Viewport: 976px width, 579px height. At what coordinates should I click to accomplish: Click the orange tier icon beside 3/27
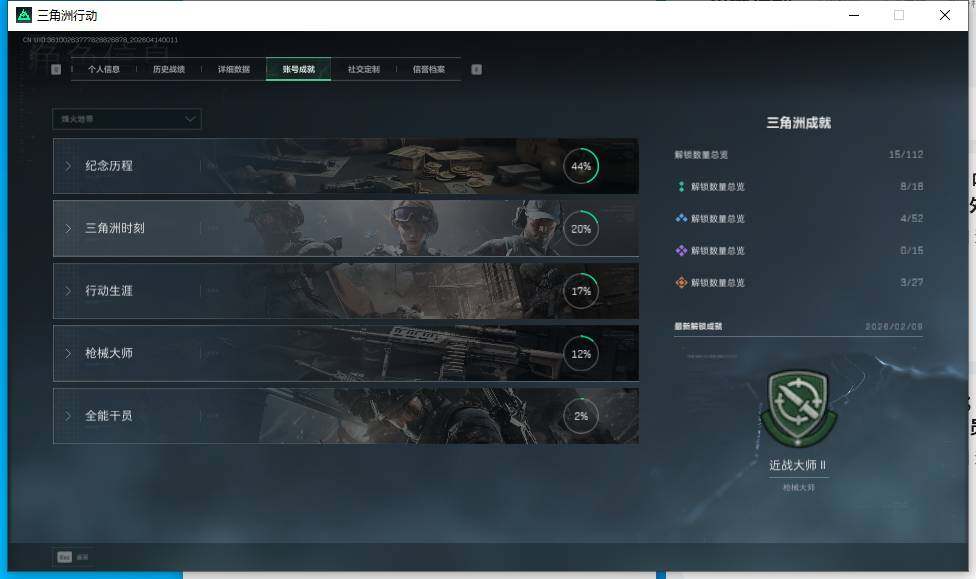click(x=681, y=282)
